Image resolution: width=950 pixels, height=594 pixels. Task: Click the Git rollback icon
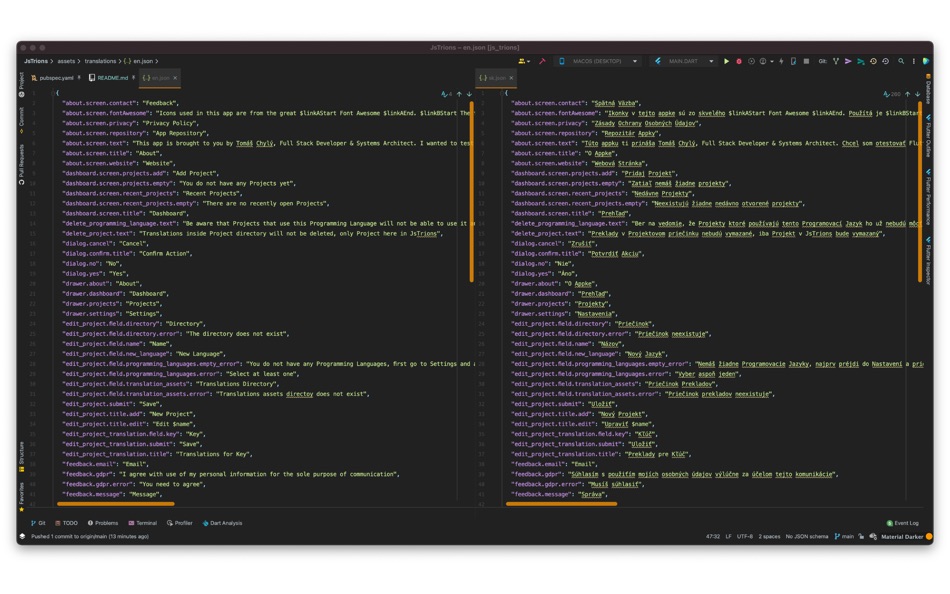[x=886, y=61]
